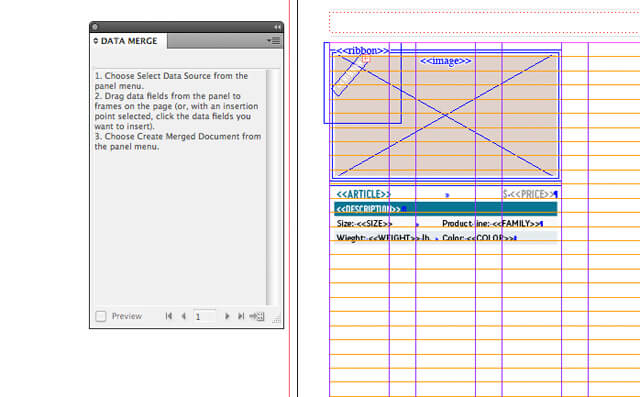Click the <<FAMILY>> product line placeholder
The height and width of the screenshot is (397, 640).
coord(516,224)
